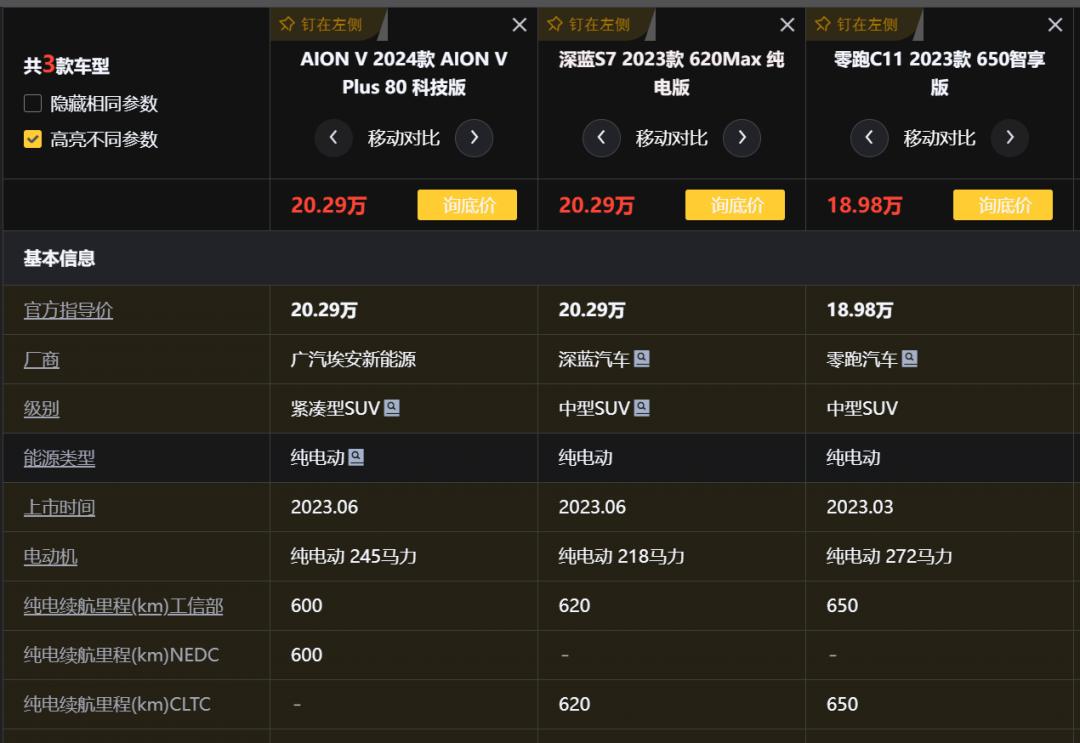Pin AION V column to left side
Viewport: 1080px width, 743px height.
321,24
